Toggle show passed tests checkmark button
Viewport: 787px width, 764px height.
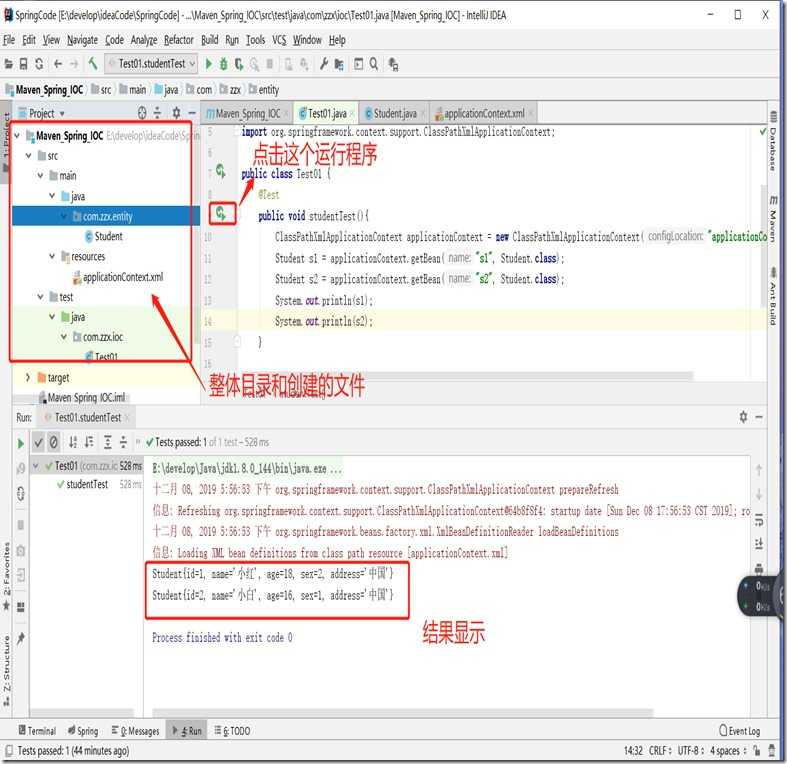point(39,442)
